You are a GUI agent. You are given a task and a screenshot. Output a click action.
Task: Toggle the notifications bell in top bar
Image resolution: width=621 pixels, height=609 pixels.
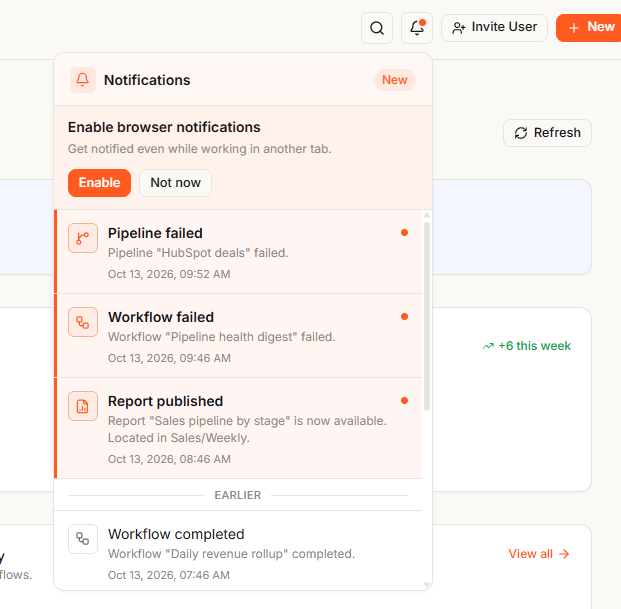coord(417,28)
